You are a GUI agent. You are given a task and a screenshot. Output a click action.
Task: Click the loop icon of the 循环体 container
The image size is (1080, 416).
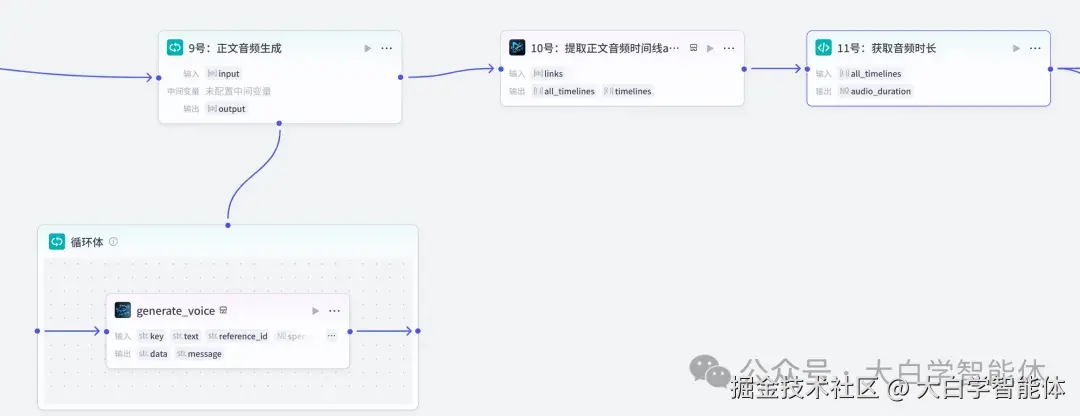click(56, 242)
